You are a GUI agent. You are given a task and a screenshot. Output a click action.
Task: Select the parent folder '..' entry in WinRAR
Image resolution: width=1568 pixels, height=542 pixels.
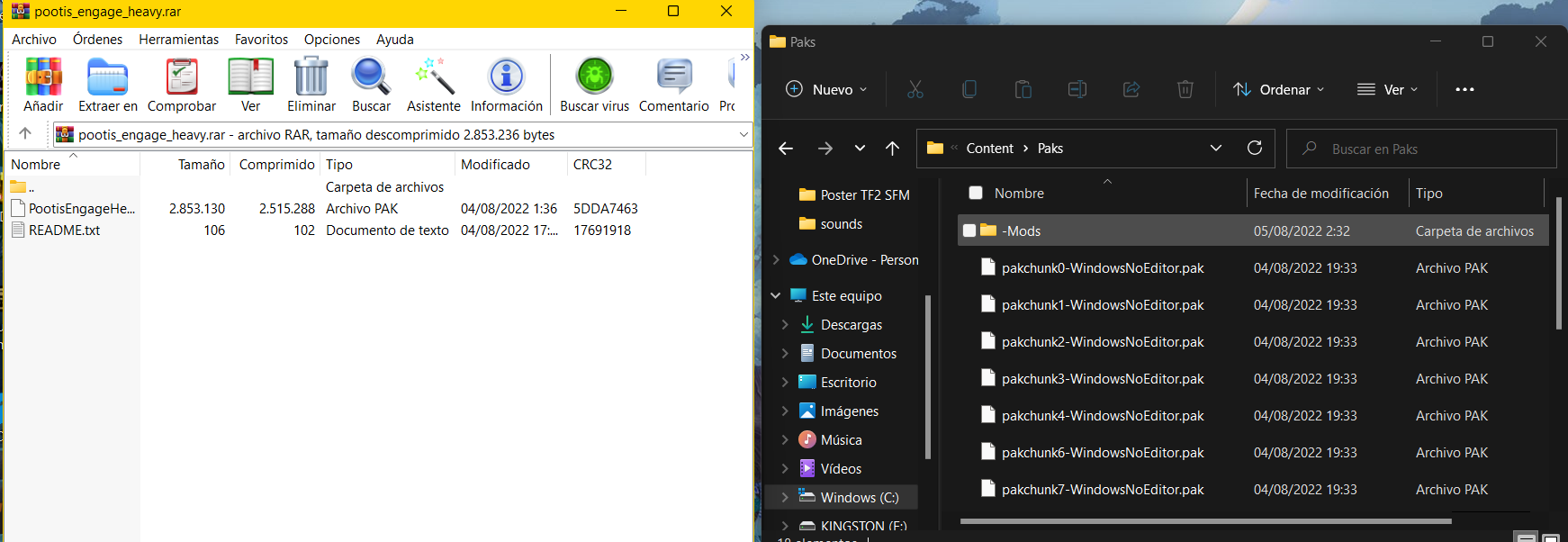(23, 186)
